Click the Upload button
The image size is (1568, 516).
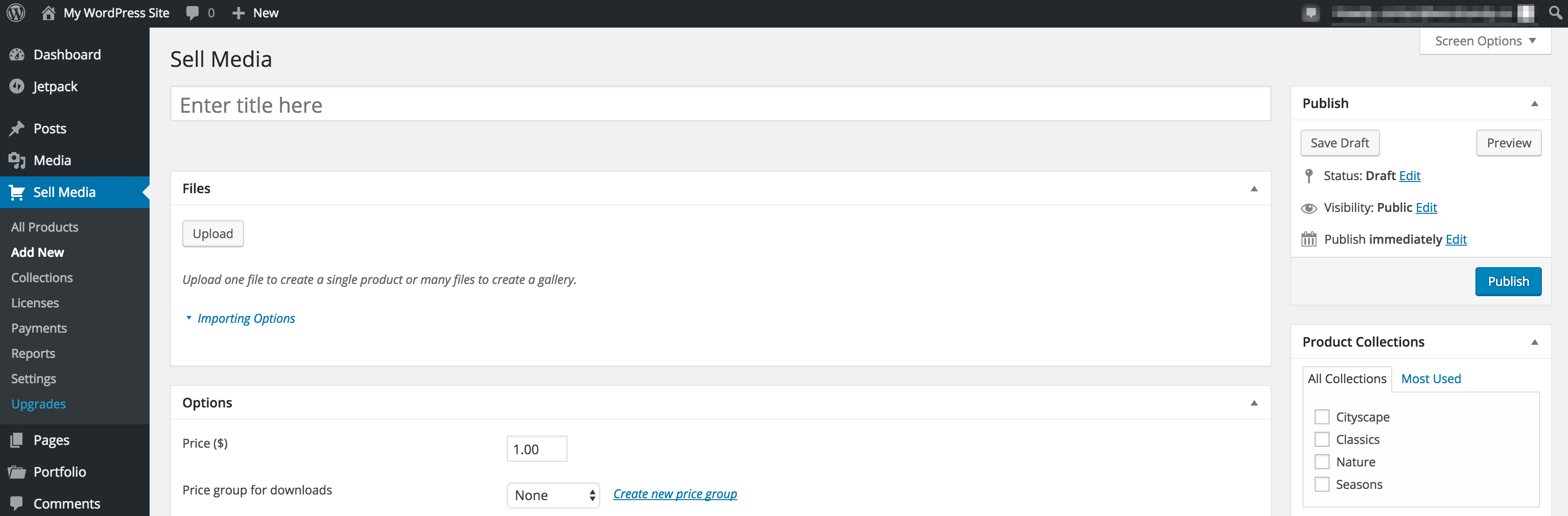[x=212, y=234]
